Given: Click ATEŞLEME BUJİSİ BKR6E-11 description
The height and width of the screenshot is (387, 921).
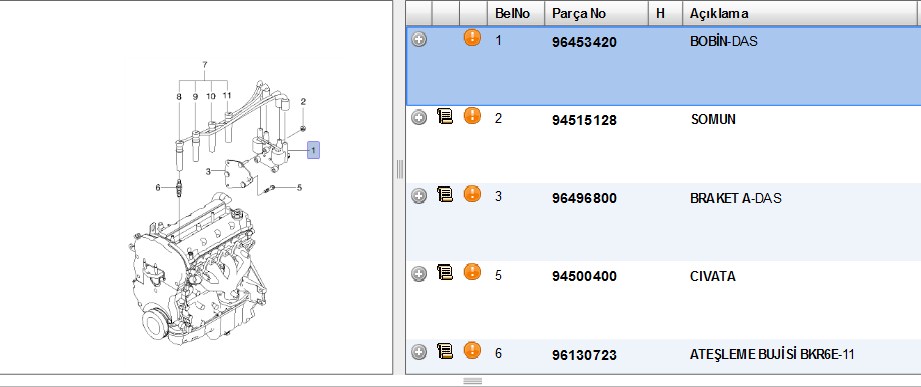Looking at the screenshot, I should pos(772,355).
